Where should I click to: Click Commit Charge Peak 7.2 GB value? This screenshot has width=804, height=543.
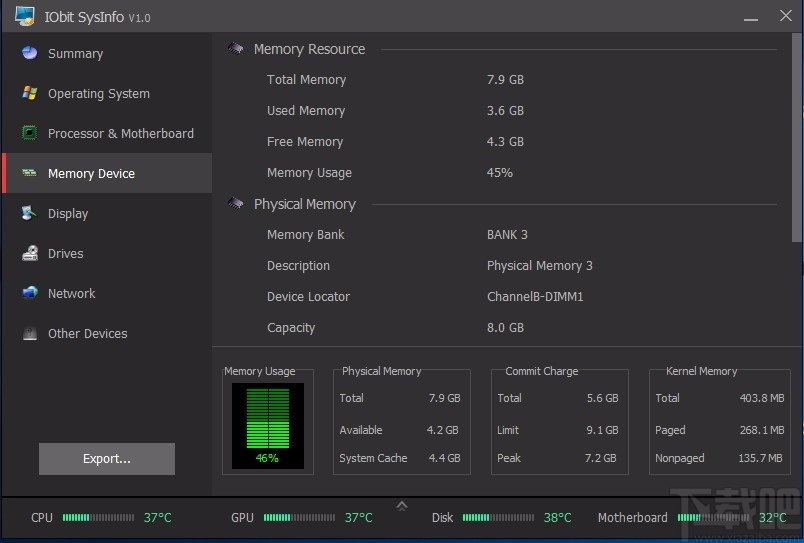tap(600, 458)
